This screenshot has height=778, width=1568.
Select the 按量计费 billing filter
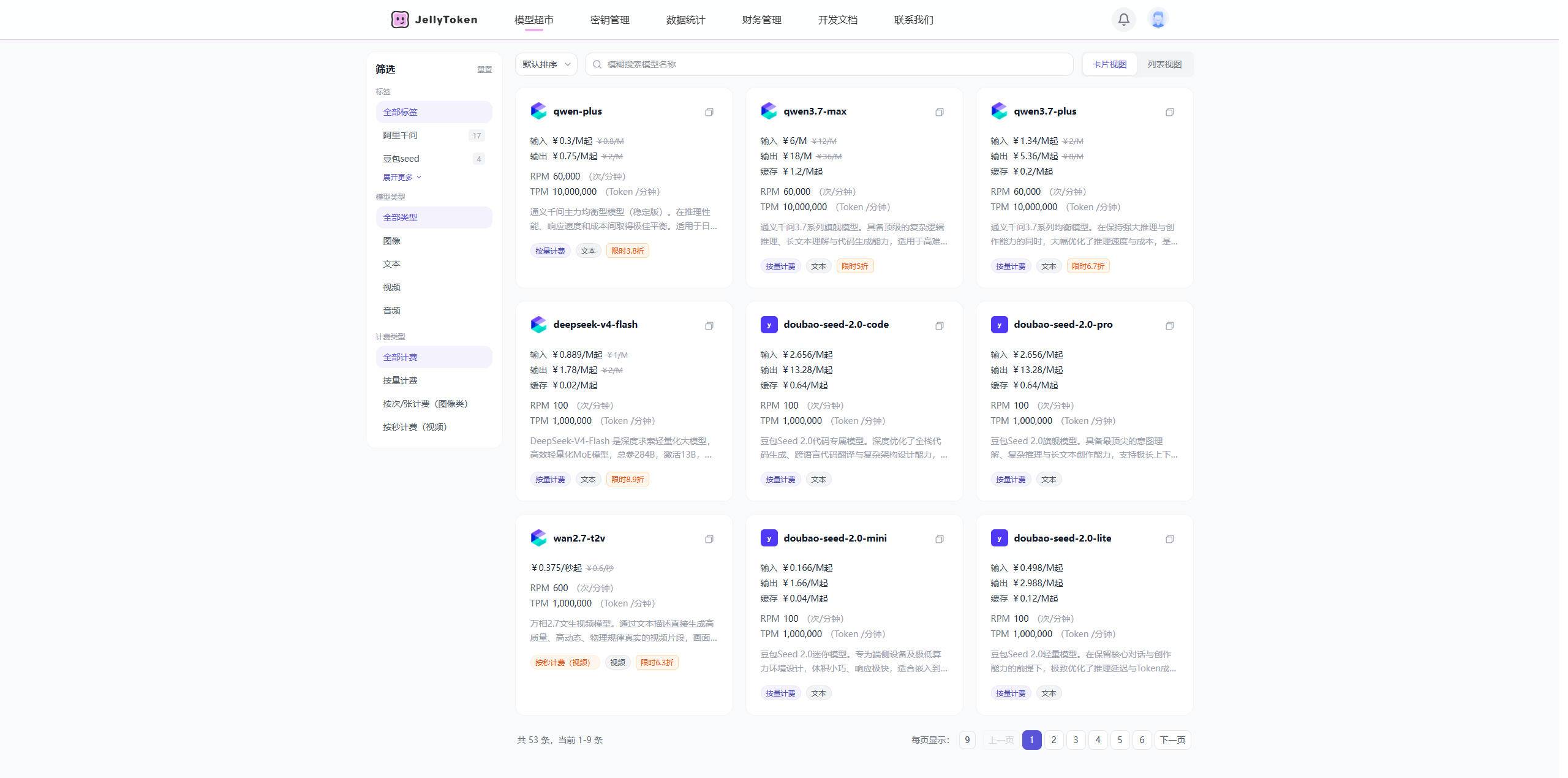click(x=434, y=380)
